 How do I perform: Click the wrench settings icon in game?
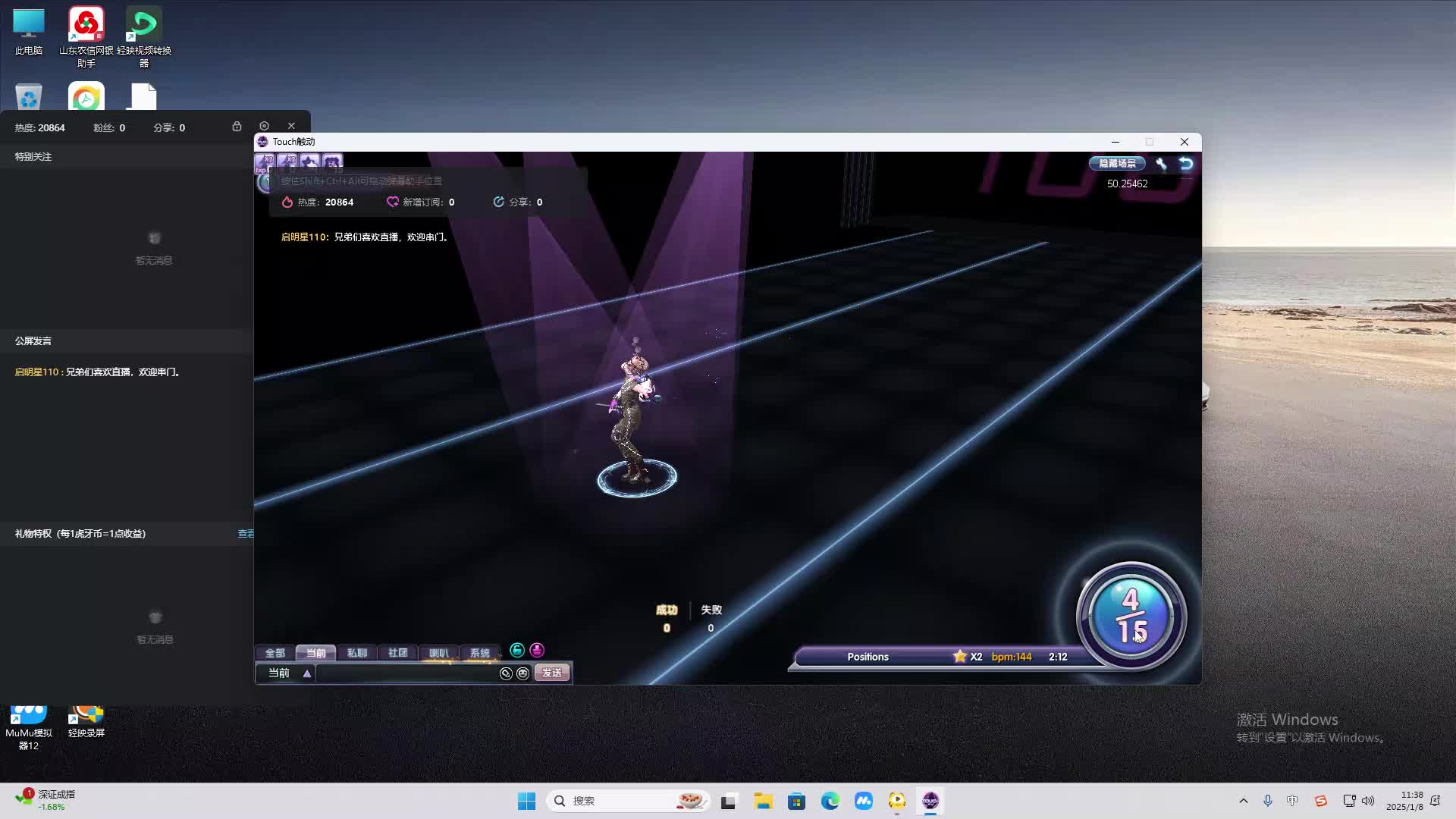tap(1161, 163)
